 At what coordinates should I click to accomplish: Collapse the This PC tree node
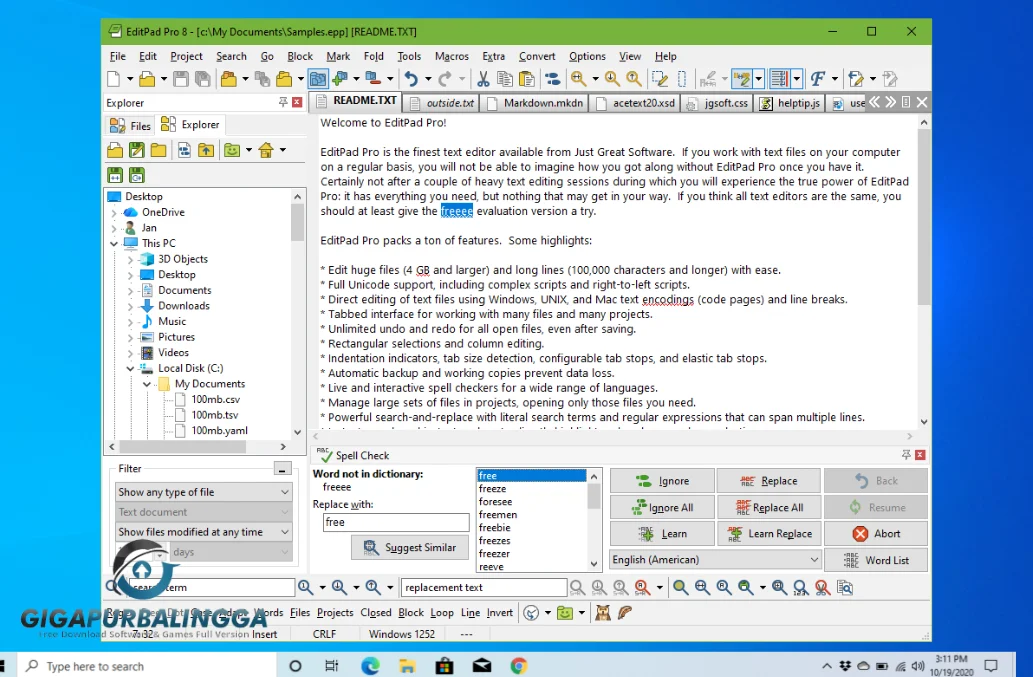[x=114, y=244]
